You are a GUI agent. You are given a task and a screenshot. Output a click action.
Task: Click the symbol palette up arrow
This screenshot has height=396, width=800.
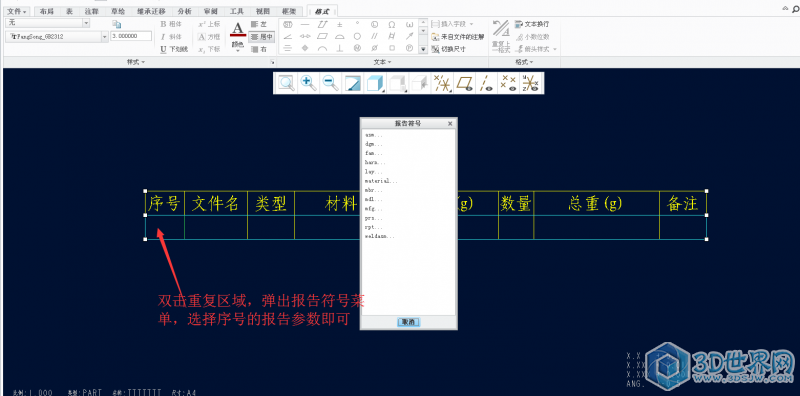tap(422, 22)
